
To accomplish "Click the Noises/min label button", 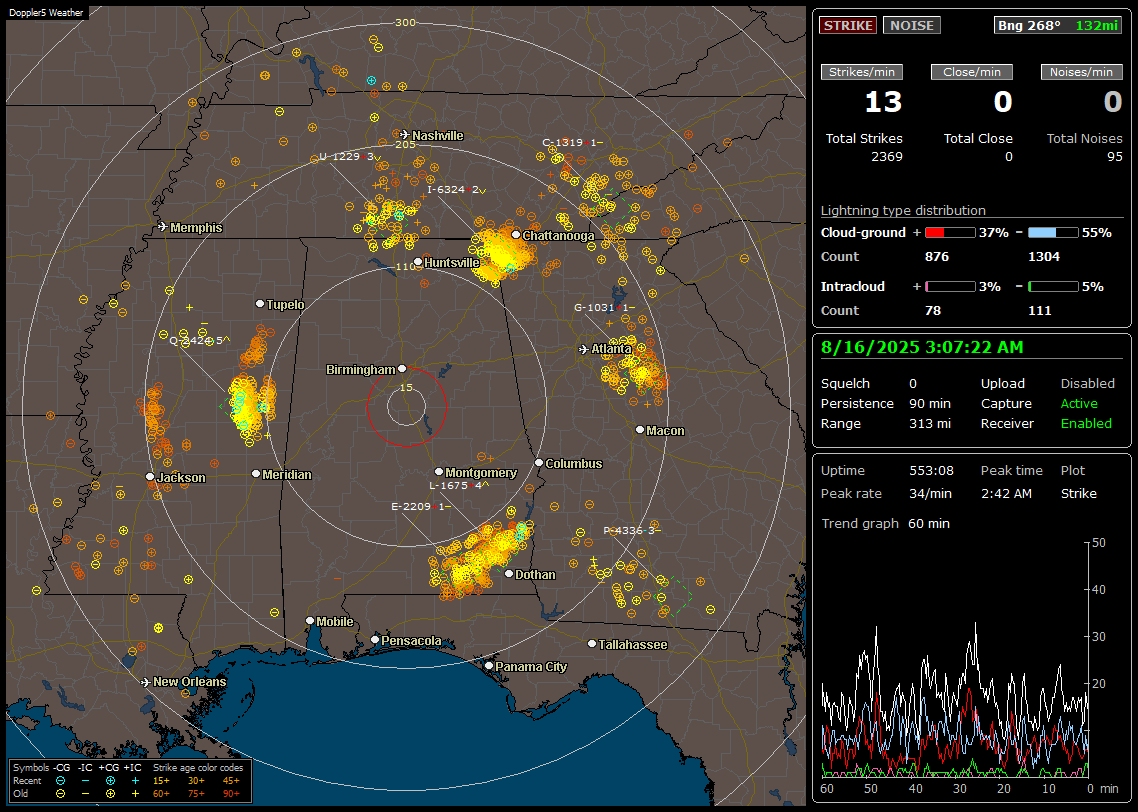I will pos(1081,72).
